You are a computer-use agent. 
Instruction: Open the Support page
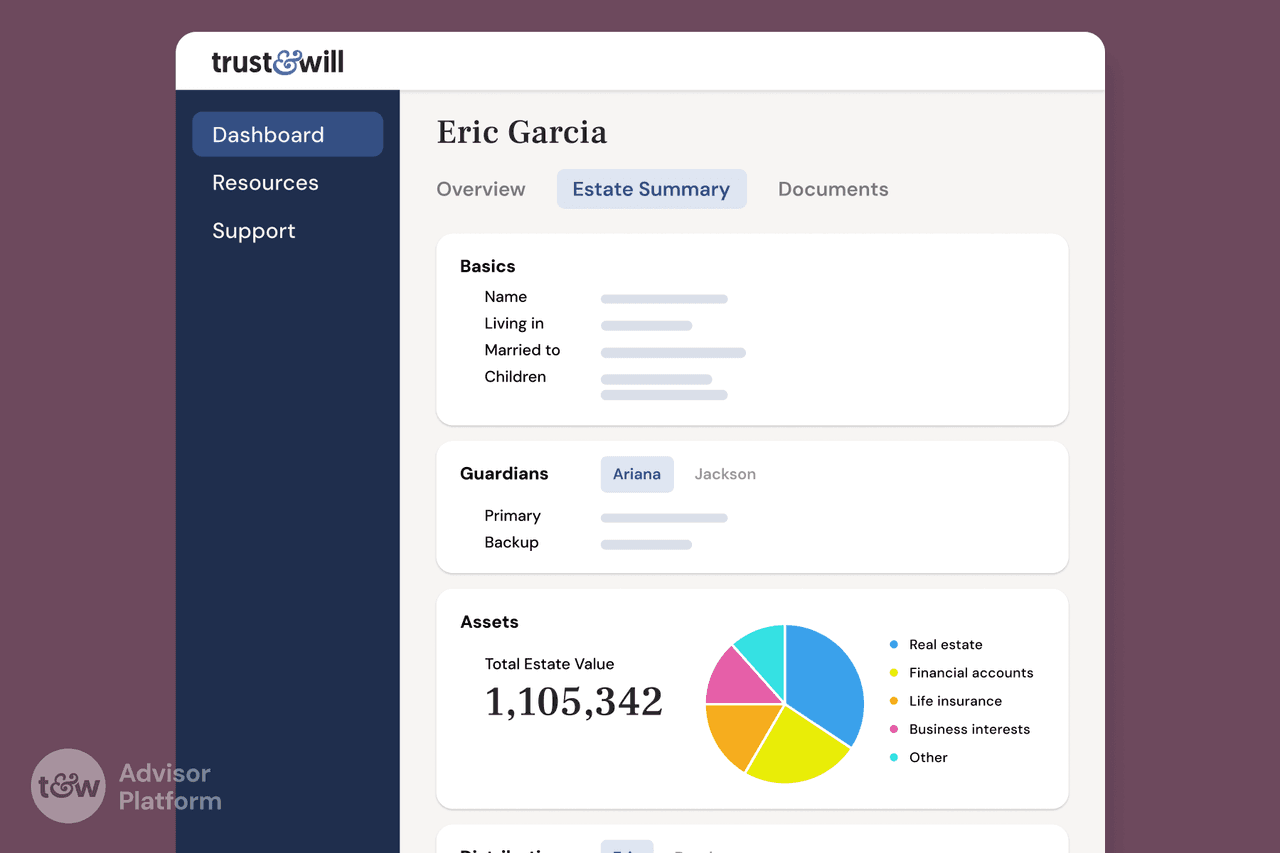point(254,231)
